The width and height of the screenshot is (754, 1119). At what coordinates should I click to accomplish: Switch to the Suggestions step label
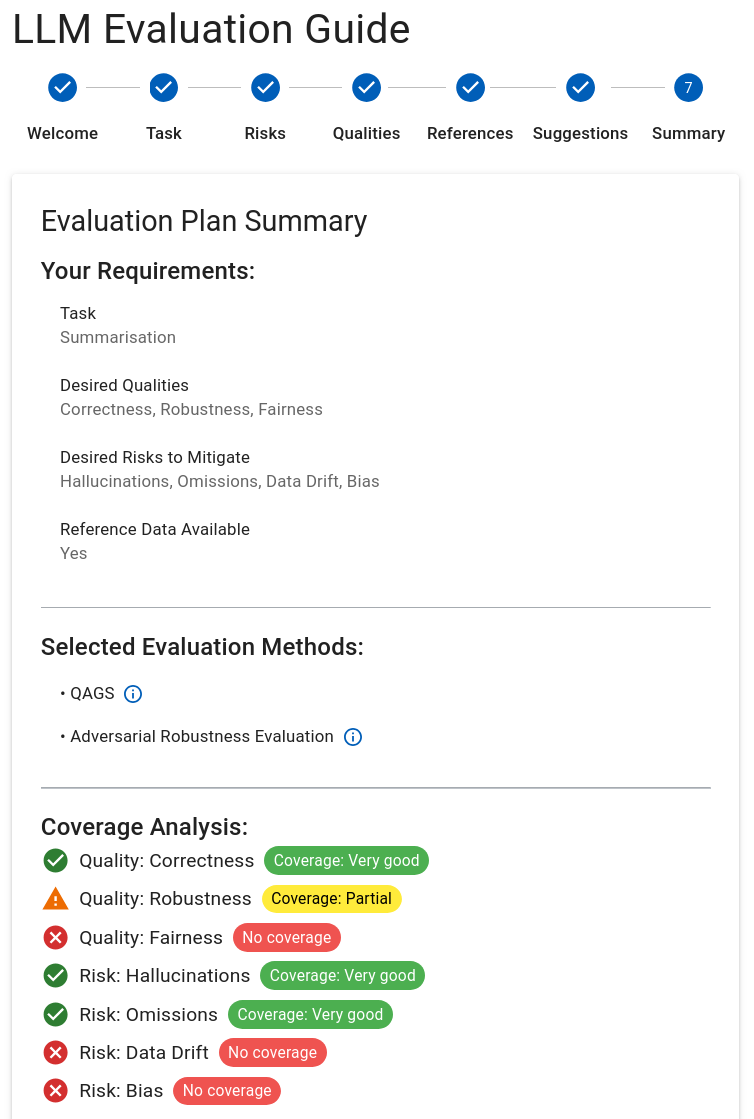coord(580,133)
